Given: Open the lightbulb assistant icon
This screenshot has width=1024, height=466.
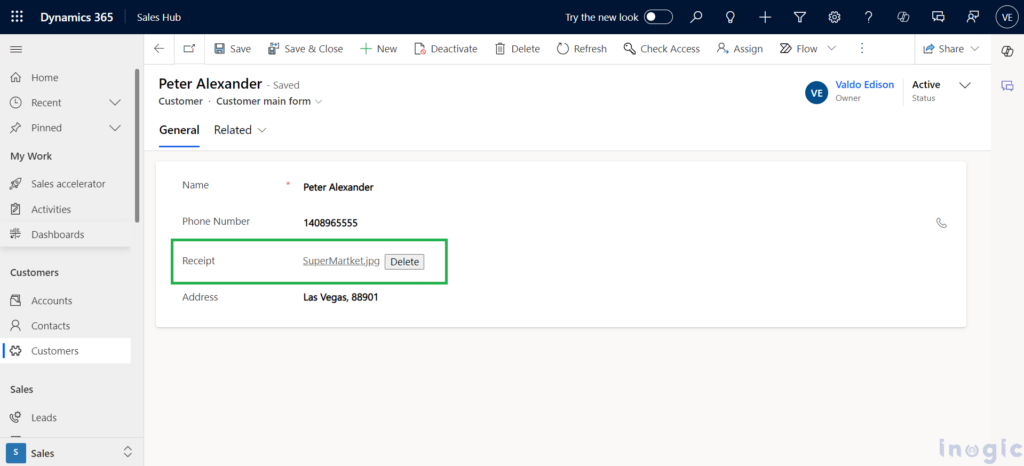Looking at the screenshot, I should [731, 17].
